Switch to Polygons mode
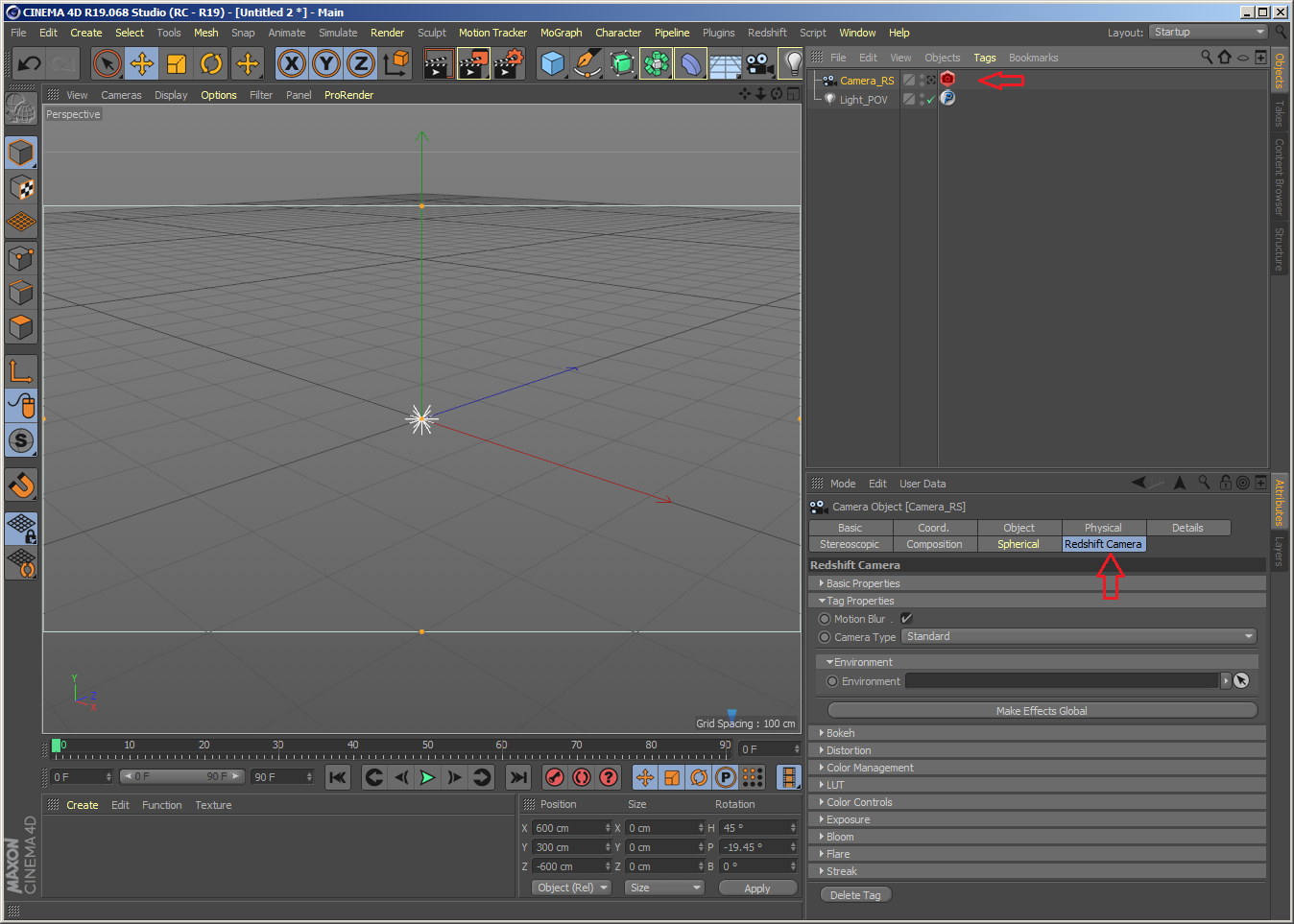Screen dimensions: 1294x924 [21, 327]
